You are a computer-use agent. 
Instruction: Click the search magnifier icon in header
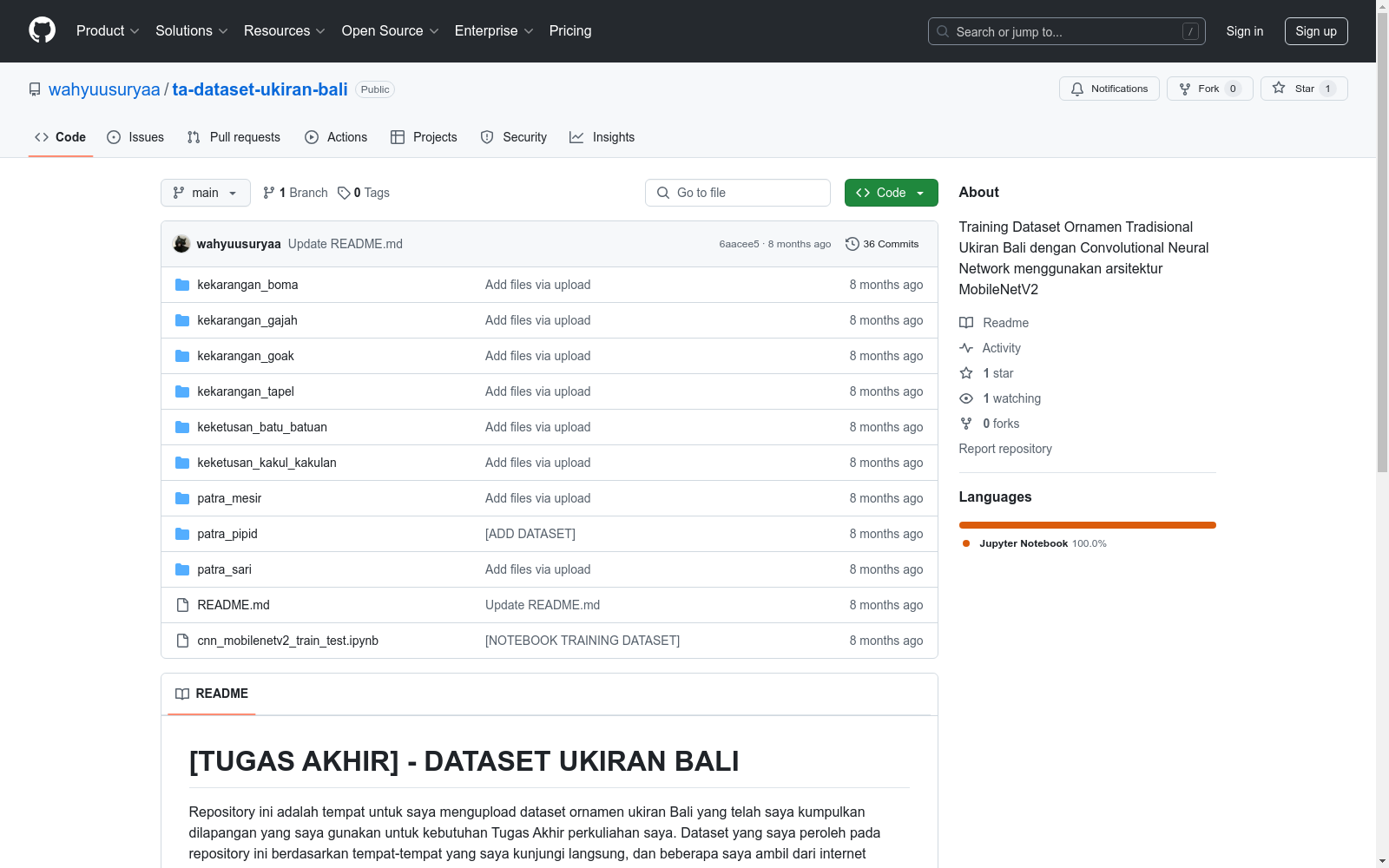[x=943, y=31]
